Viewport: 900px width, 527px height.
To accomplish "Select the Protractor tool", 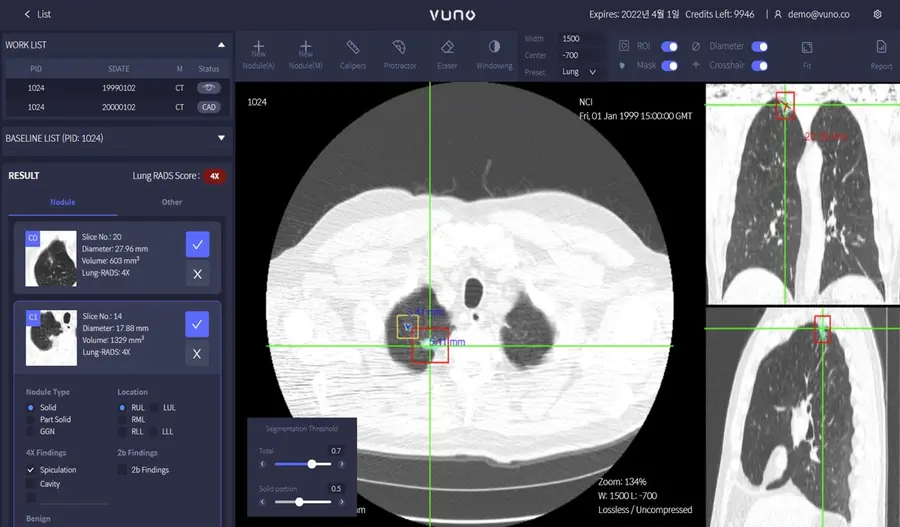I will [399, 52].
